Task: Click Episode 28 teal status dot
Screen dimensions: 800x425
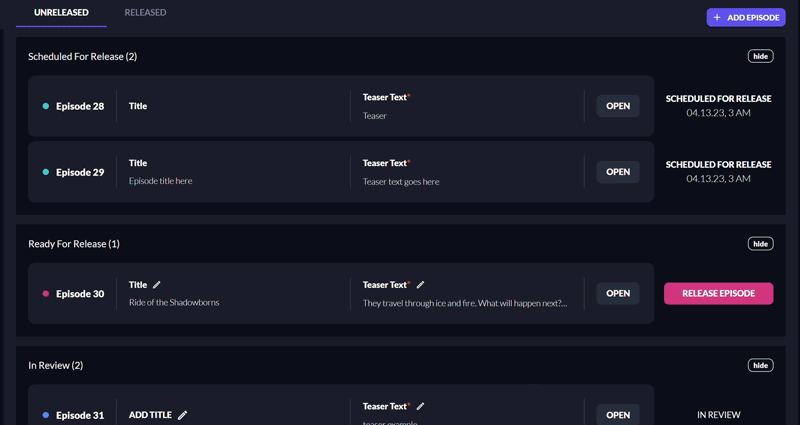Action: (45, 106)
